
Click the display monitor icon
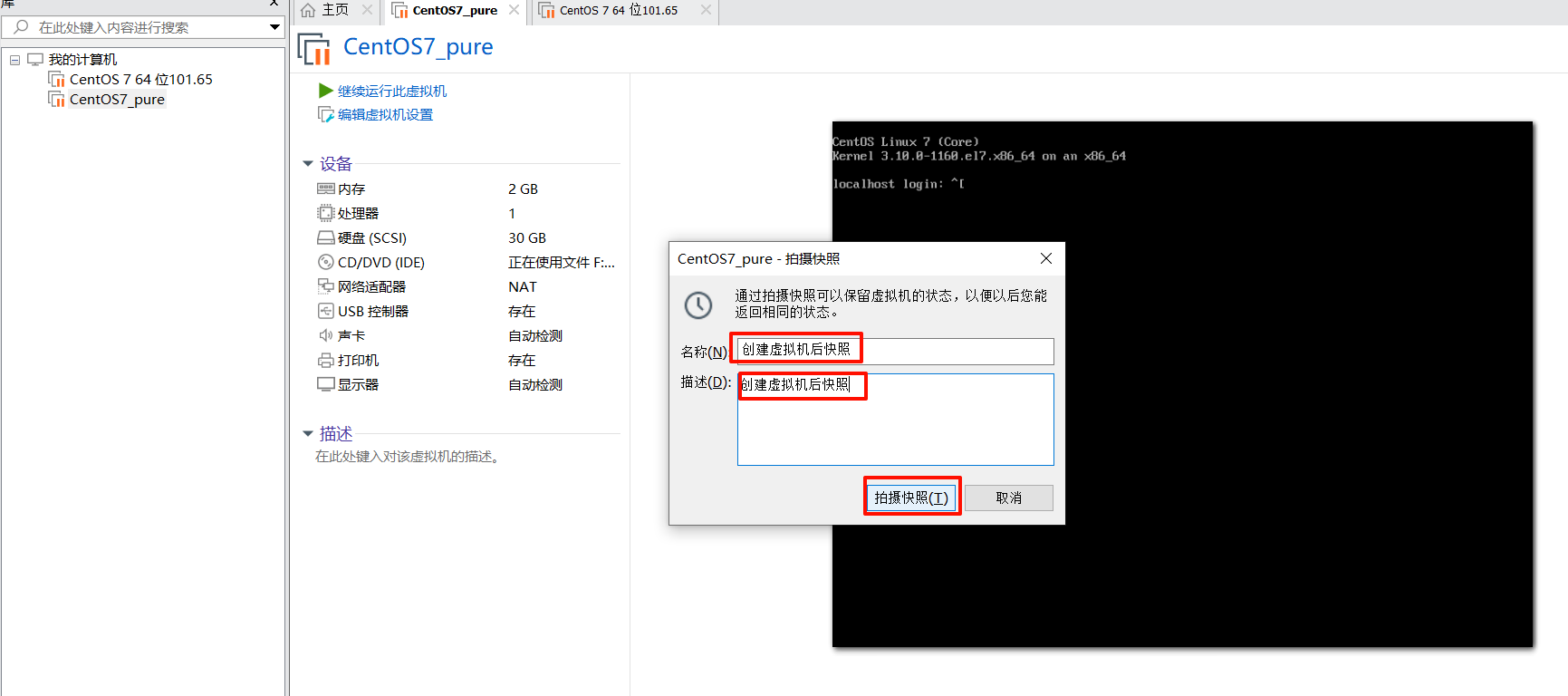pos(326,384)
